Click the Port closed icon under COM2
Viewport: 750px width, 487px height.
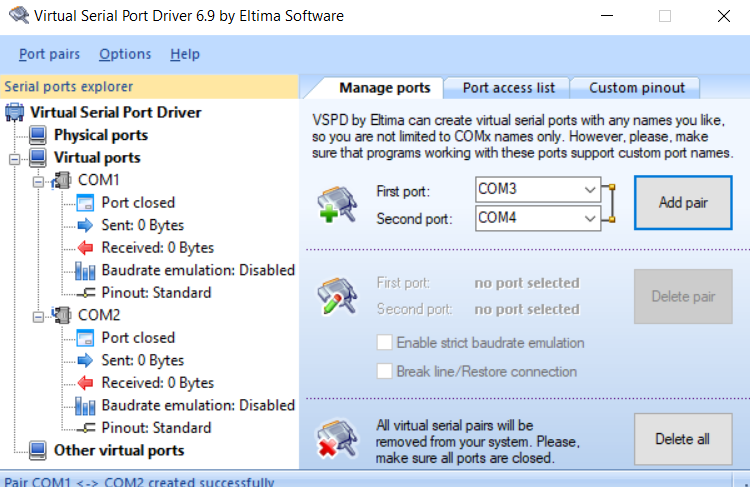click(x=85, y=338)
